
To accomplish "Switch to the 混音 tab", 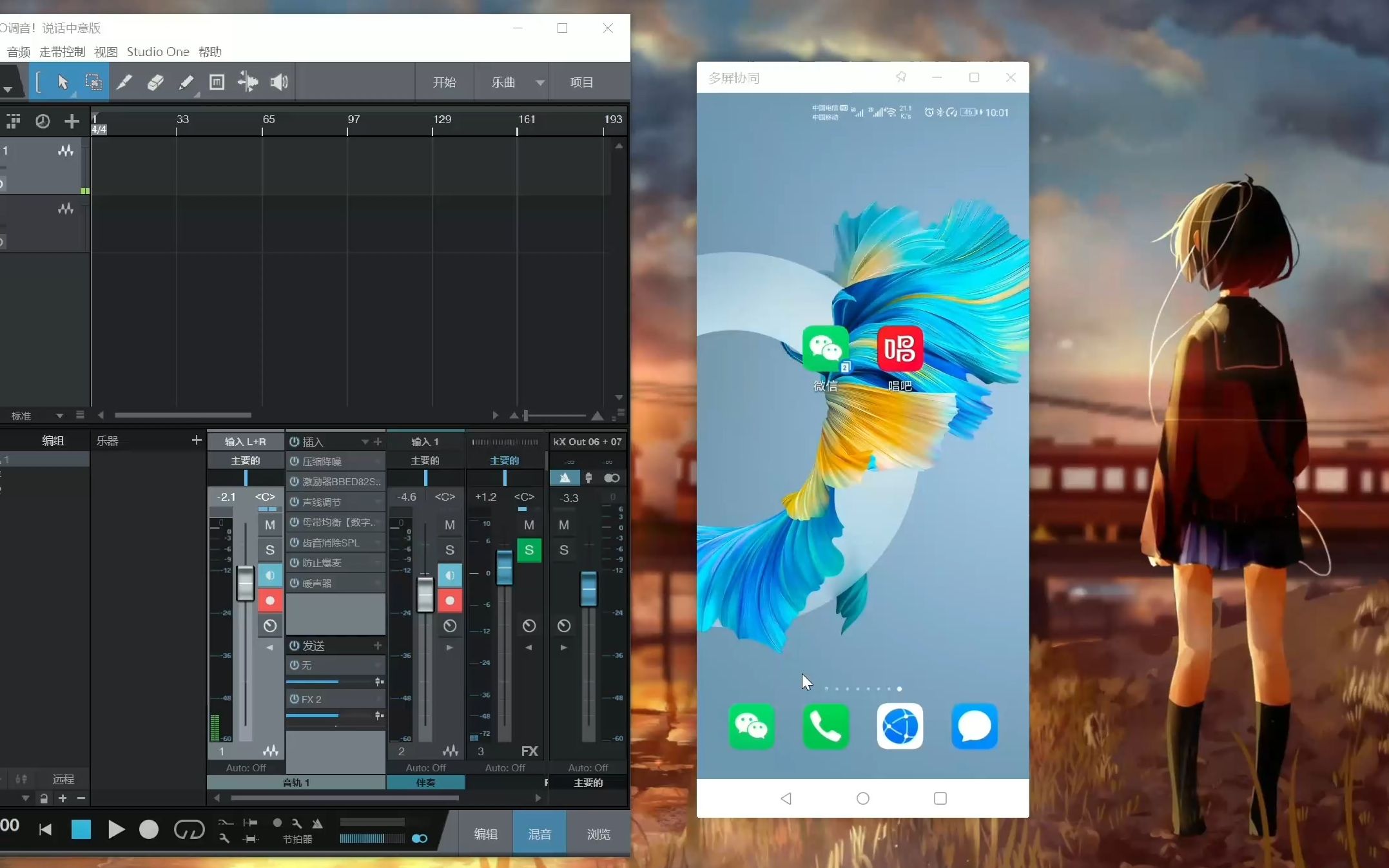I will point(539,834).
